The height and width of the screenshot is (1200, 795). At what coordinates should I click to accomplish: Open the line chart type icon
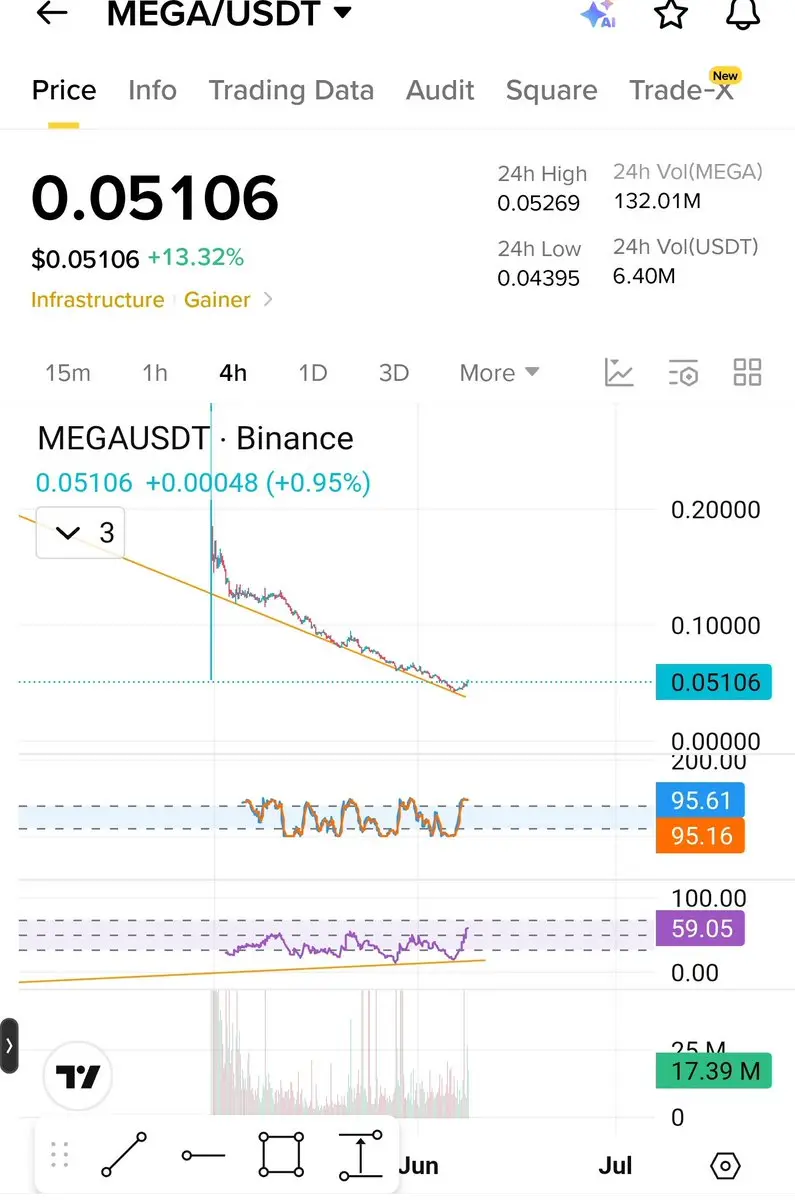pos(619,372)
